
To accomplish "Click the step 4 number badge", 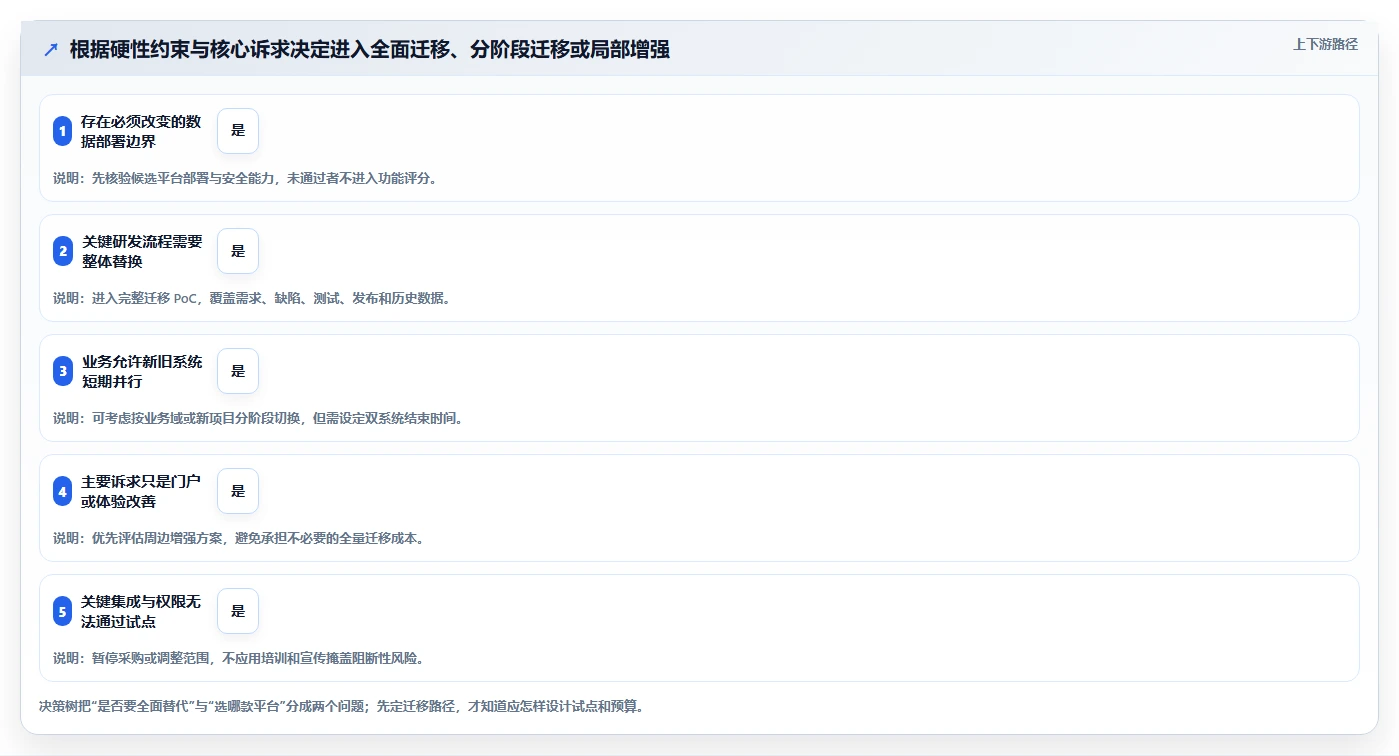I will 62,491.
